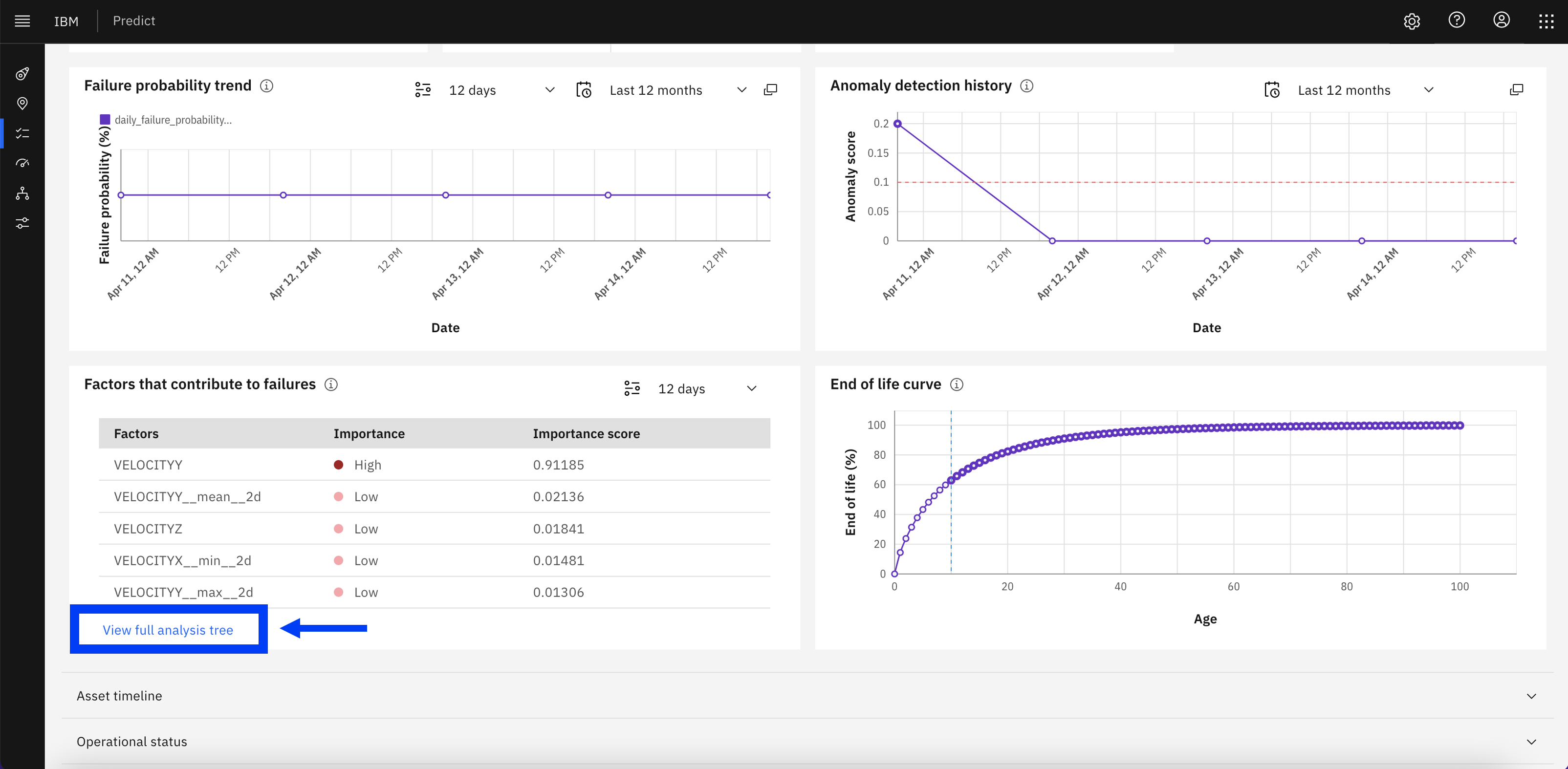This screenshot has width=1568, height=769.
Task: Show info for Anomaly detection history
Action: 1027,86
